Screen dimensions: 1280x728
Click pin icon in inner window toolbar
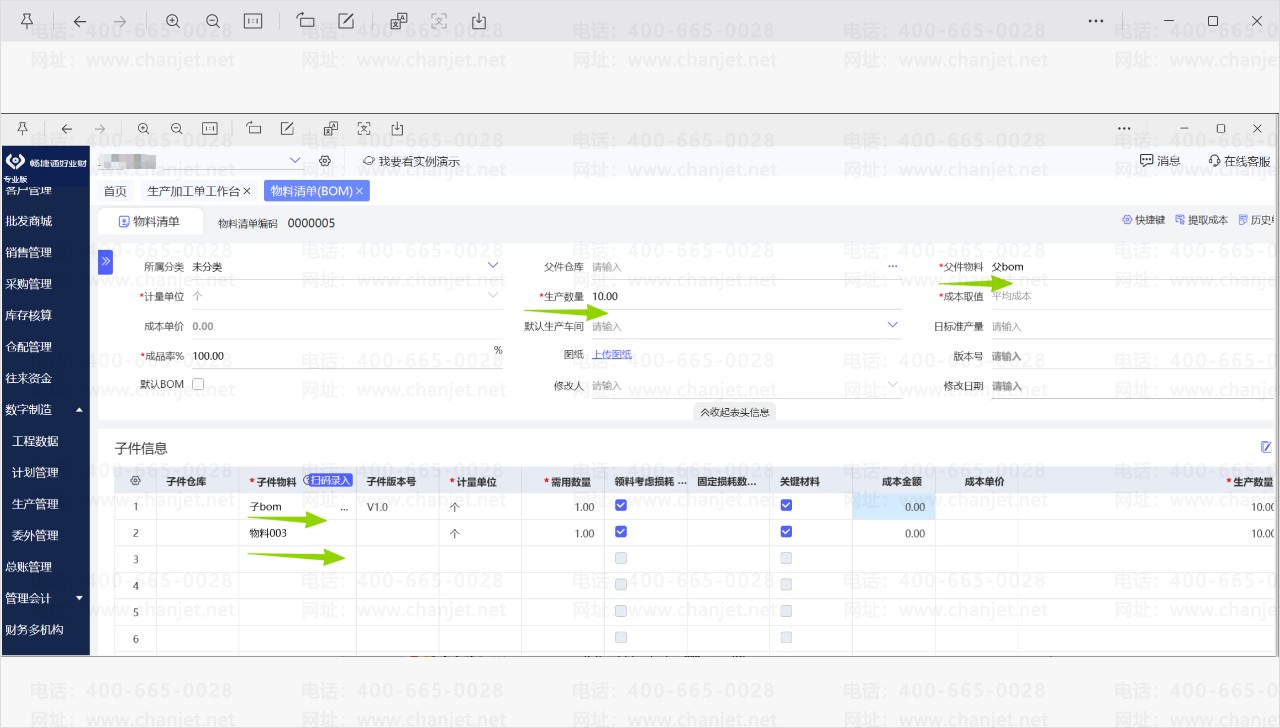coord(24,129)
